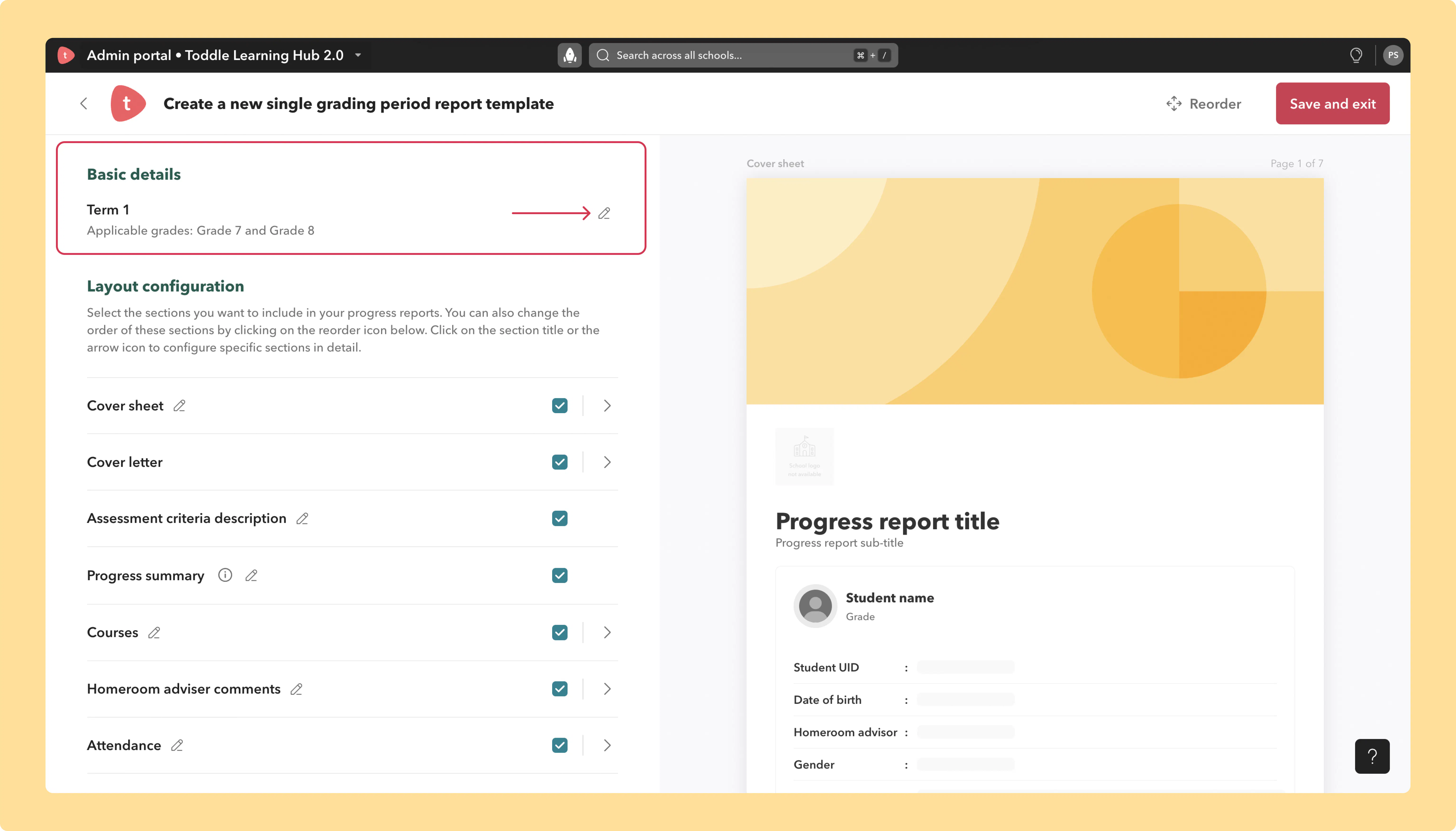
Task: Click the Gender label in preview
Action: click(x=814, y=765)
